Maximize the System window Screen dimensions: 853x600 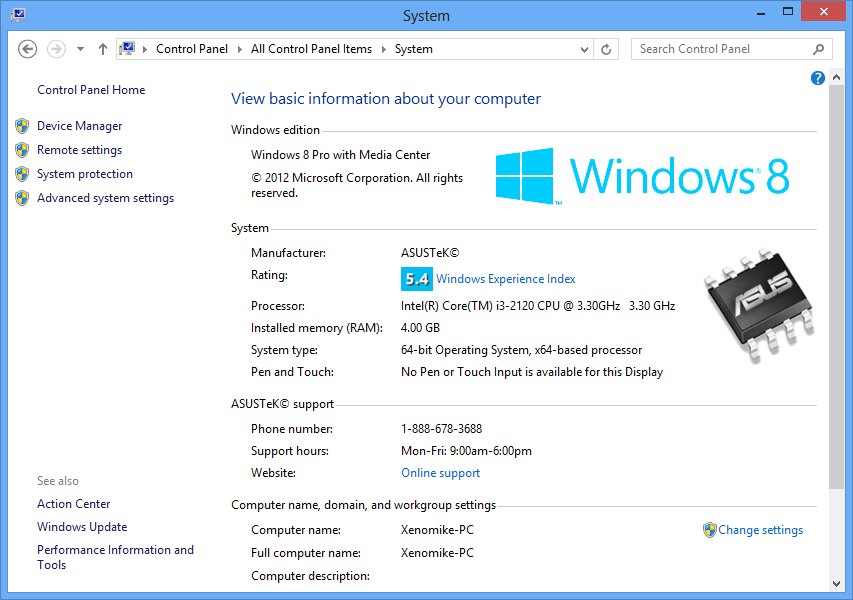[788, 11]
